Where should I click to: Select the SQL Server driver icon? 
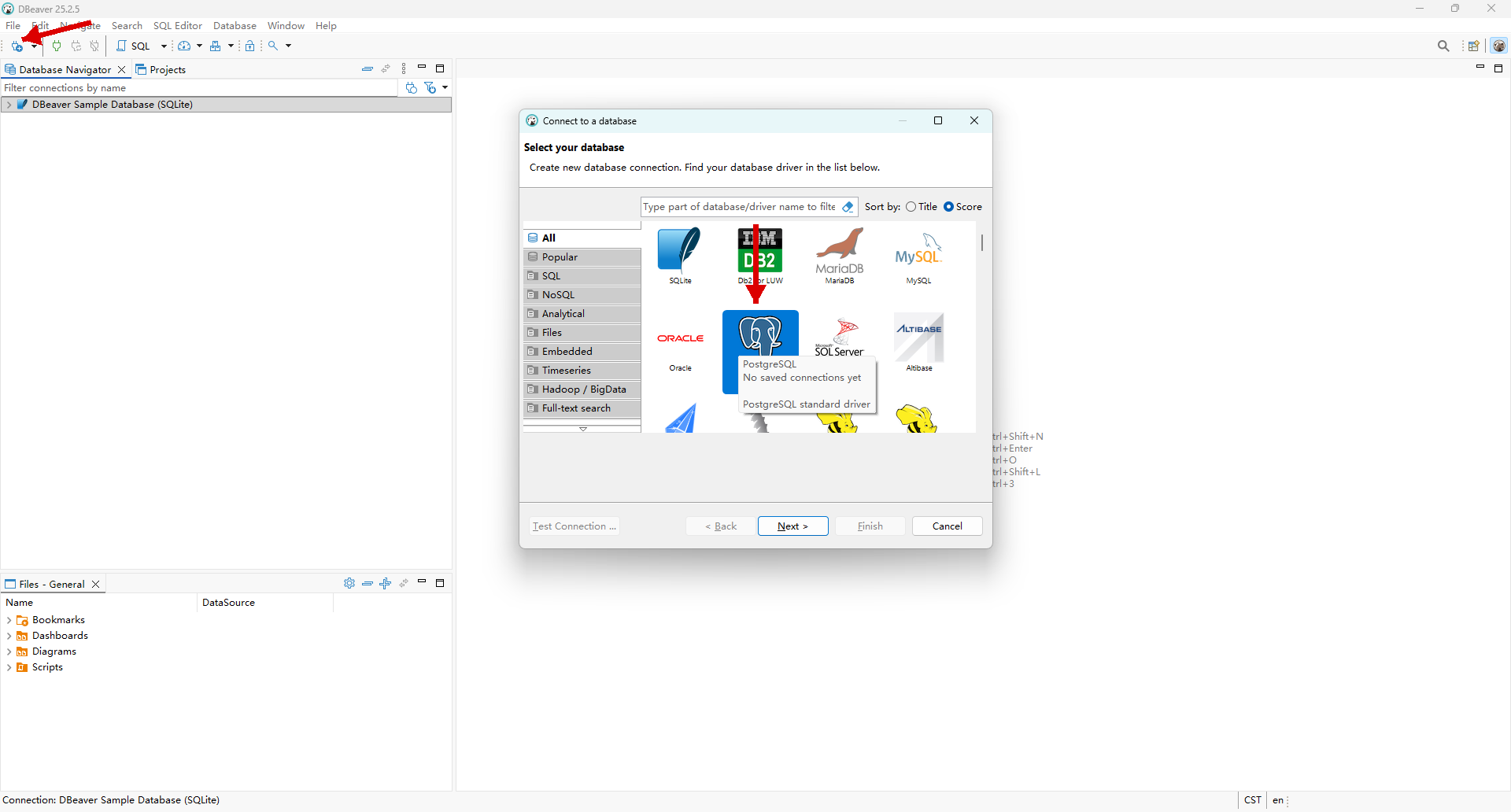click(x=839, y=337)
